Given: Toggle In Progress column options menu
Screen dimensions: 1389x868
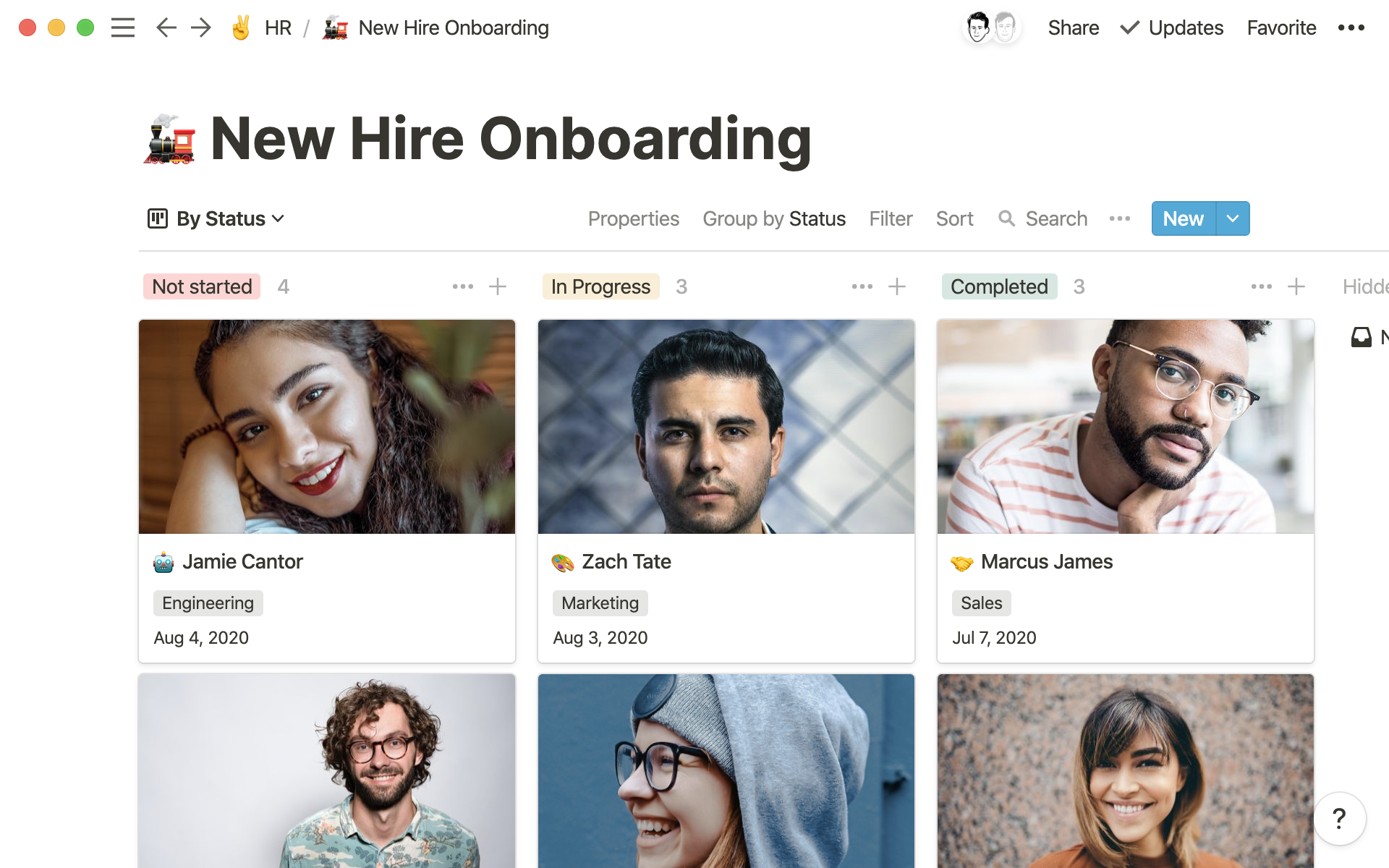Looking at the screenshot, I should (862, 287).
